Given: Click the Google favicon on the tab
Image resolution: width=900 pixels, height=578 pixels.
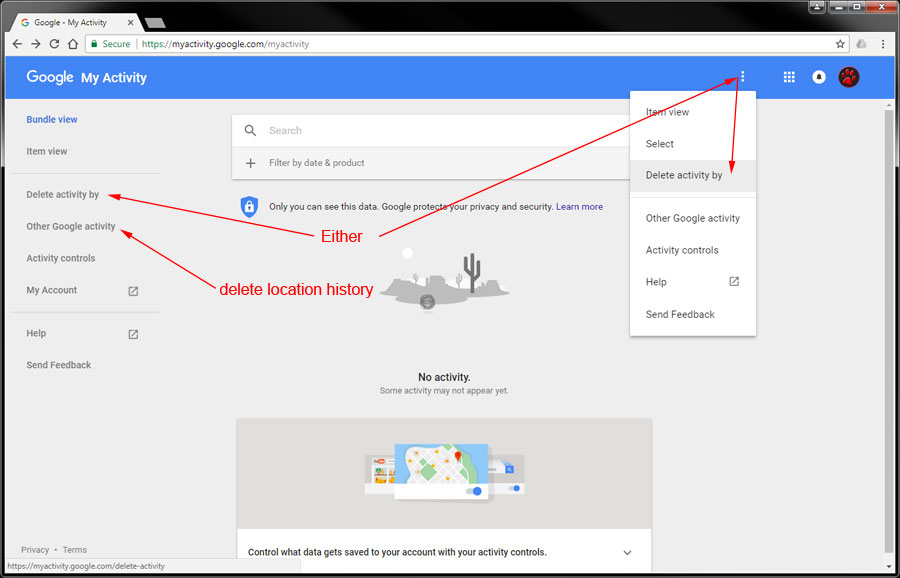Looking at the screenshot, I should coord(25,22).
